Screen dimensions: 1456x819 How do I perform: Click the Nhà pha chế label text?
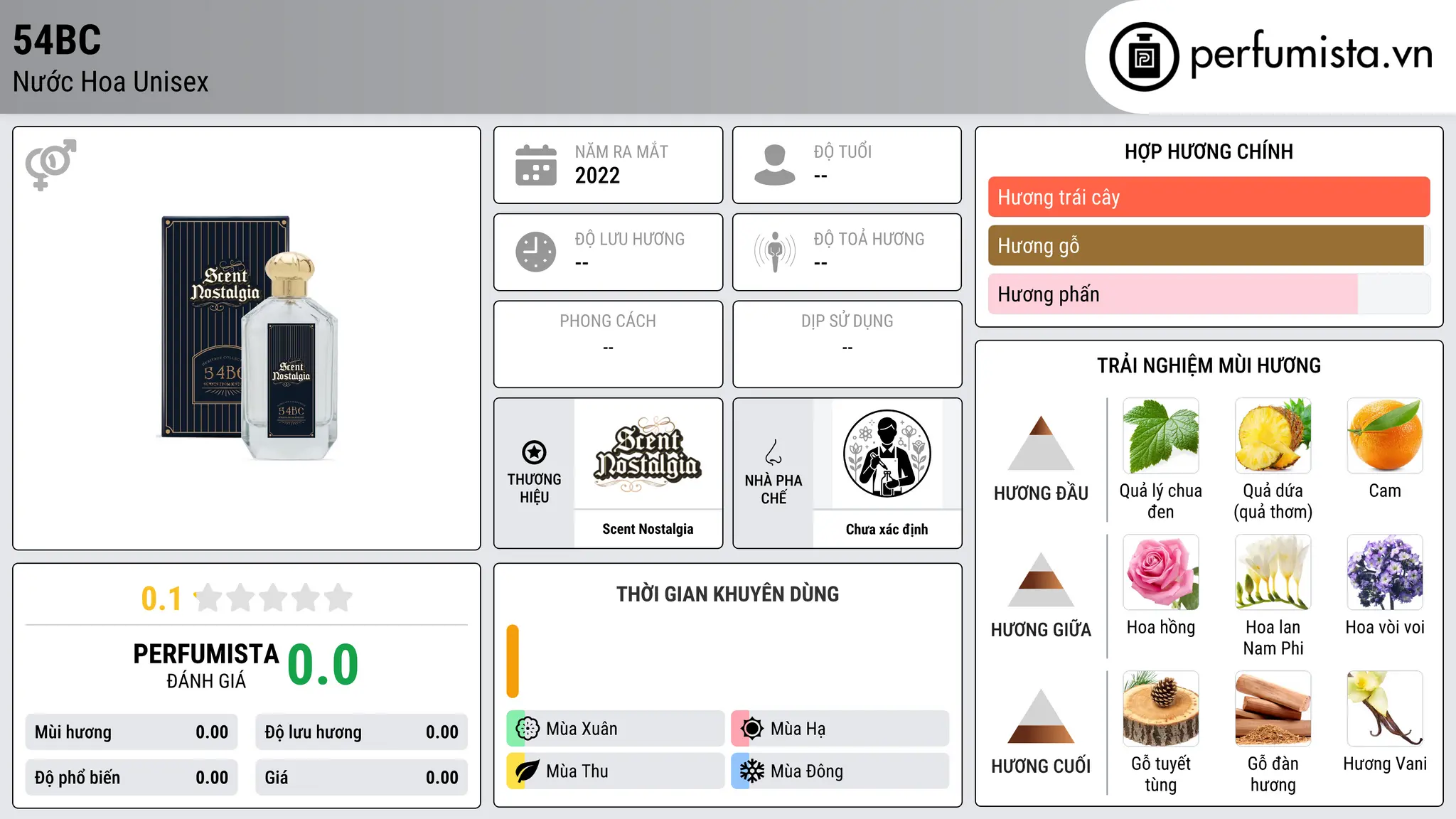click(x=773, y=489)
